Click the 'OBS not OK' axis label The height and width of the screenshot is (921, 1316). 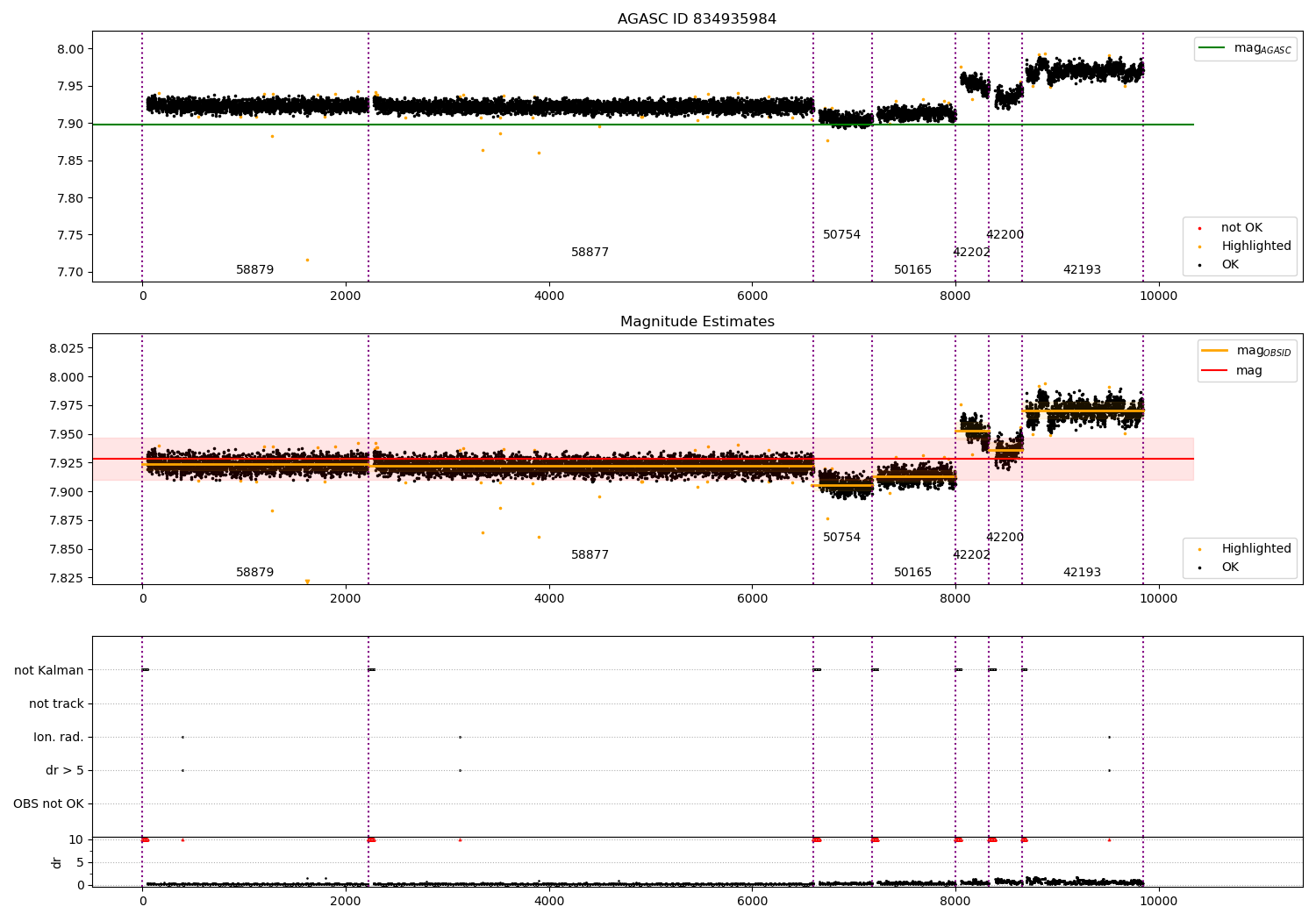[48, 804]
